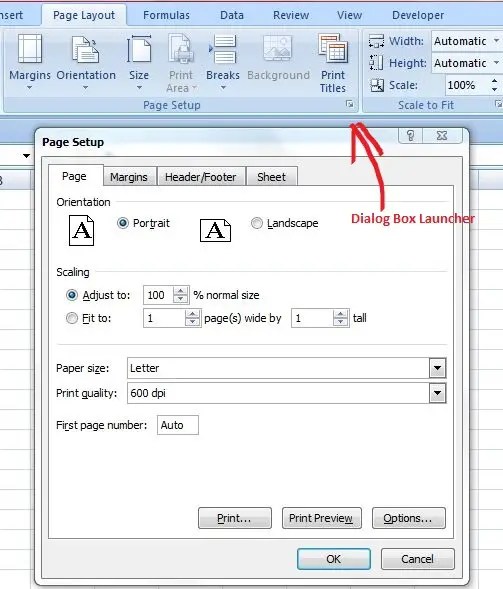
Task: Click the help question mark in Page Setup
Action: (x=410, y=135)
